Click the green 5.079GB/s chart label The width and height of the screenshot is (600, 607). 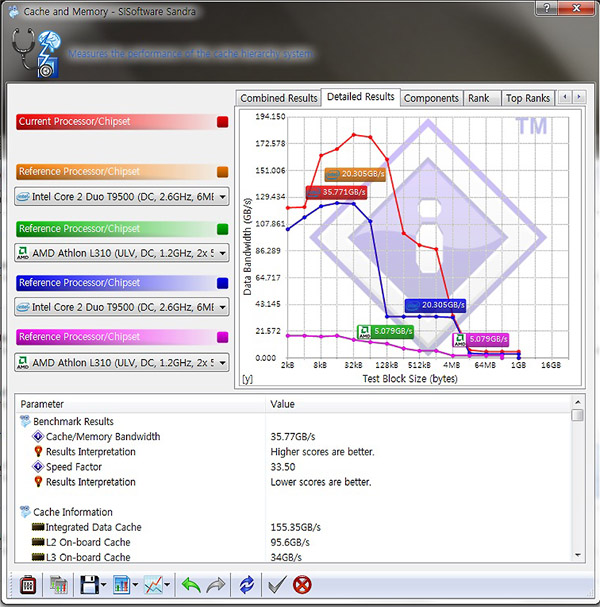(x=385, y=331)
